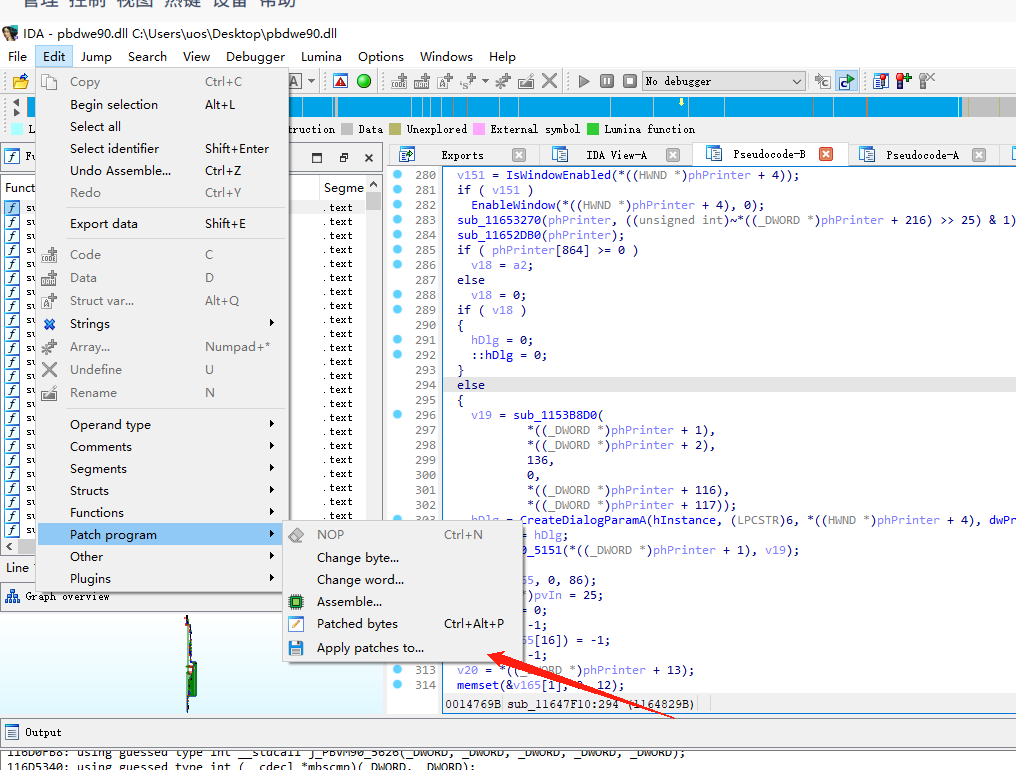Open the Jump menu
The height and width of the screenshot is (770, 1016).
tap(96, 56)
